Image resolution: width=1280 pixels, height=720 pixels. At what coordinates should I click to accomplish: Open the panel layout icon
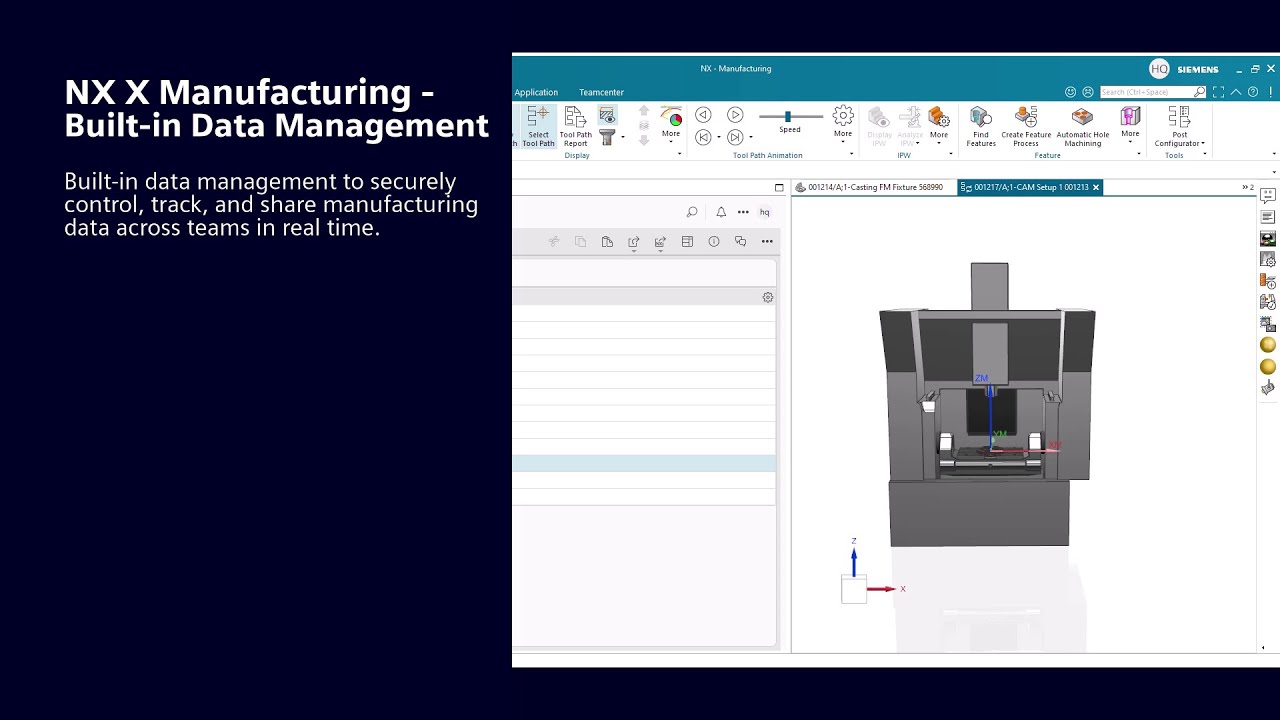tap(687, 242)
